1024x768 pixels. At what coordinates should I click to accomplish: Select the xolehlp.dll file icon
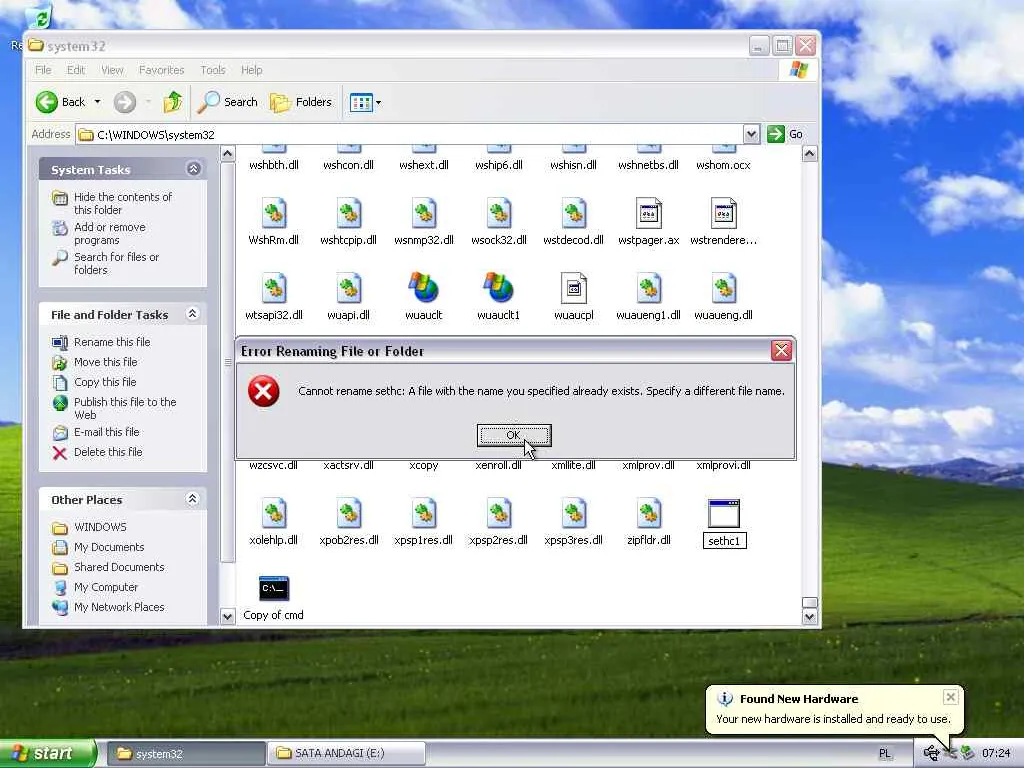tap(274, 513)
